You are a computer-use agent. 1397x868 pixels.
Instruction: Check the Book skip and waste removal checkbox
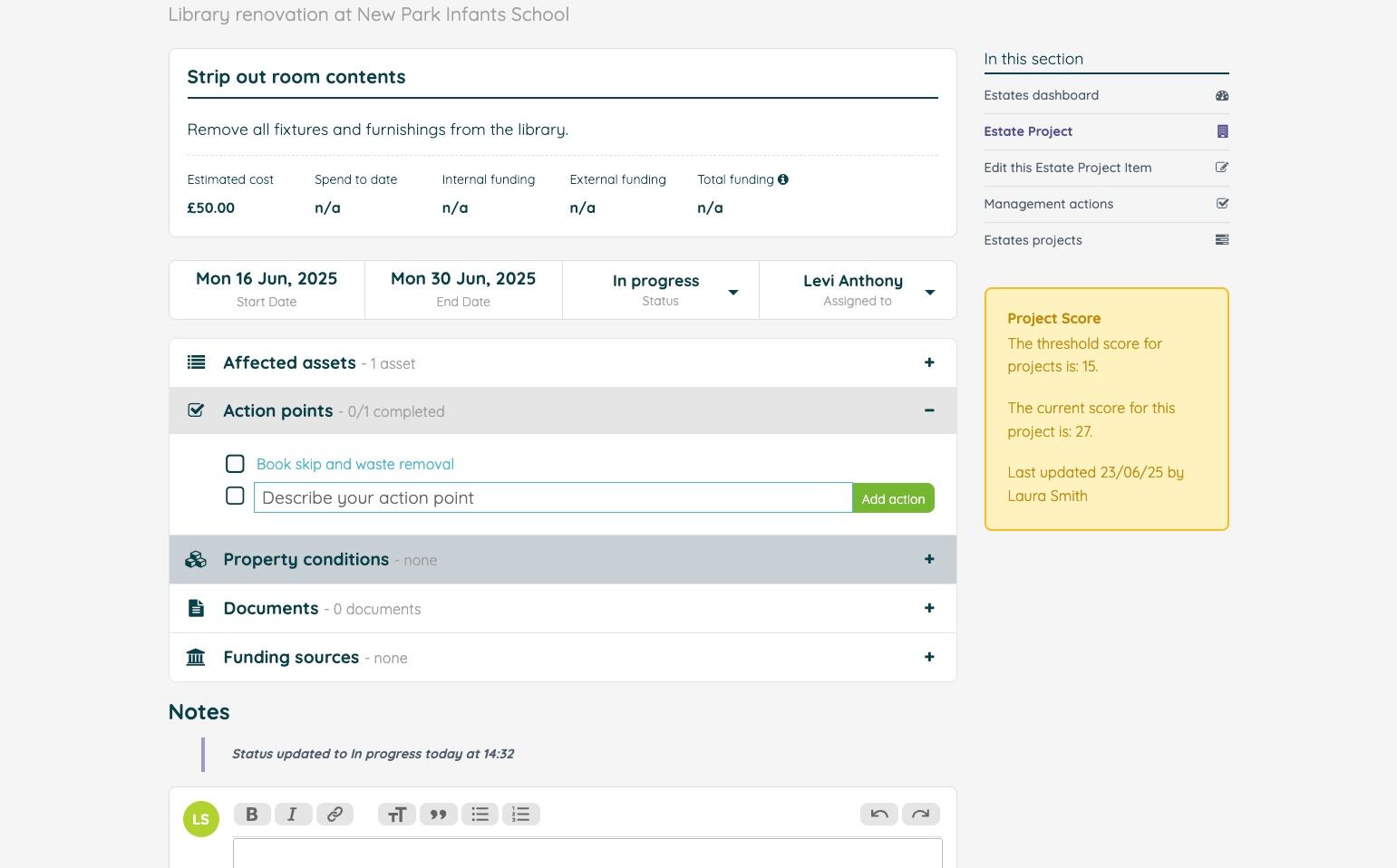235,464
